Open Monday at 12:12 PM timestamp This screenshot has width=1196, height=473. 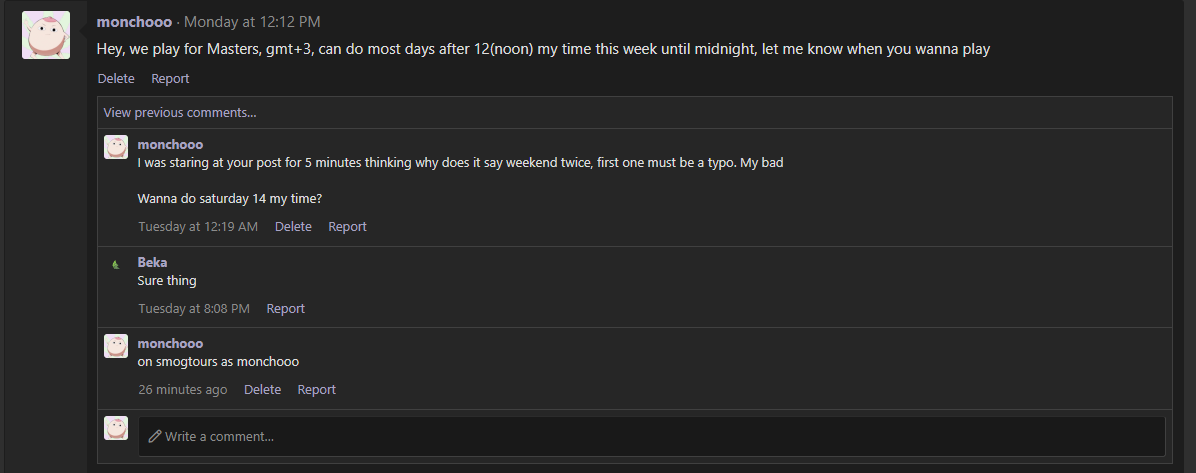[252, 22]
